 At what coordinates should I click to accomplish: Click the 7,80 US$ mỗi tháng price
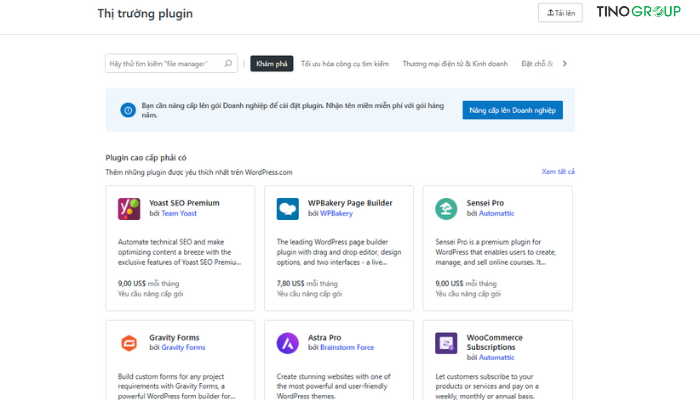307,283
